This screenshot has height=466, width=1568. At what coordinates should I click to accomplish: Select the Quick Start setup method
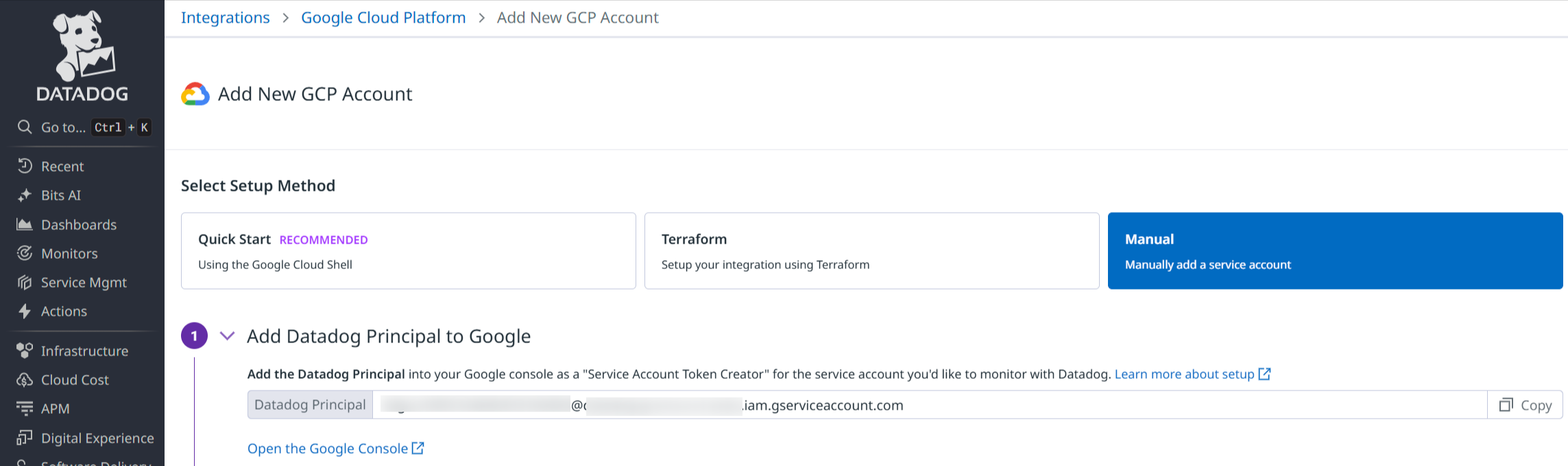[408, 251]
